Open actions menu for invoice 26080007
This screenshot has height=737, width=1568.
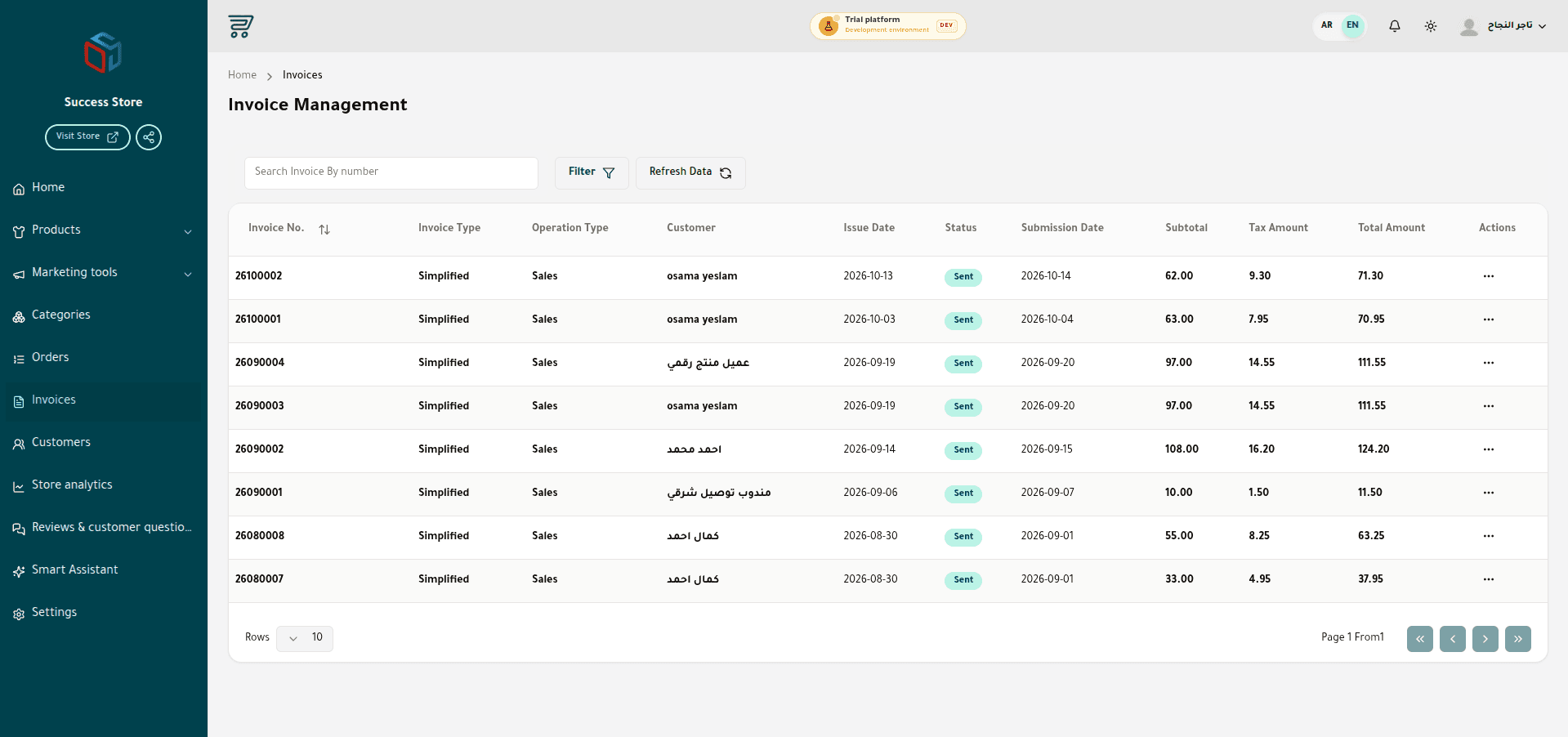pos(1489,579)
